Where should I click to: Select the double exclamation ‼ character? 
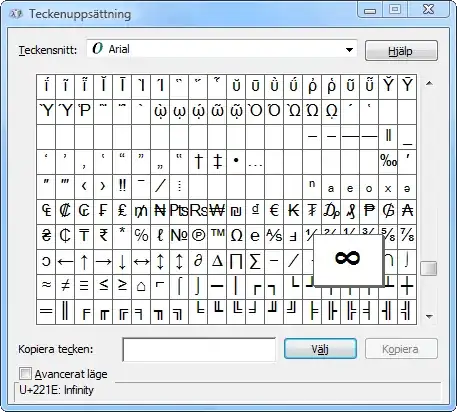[122, 187]
